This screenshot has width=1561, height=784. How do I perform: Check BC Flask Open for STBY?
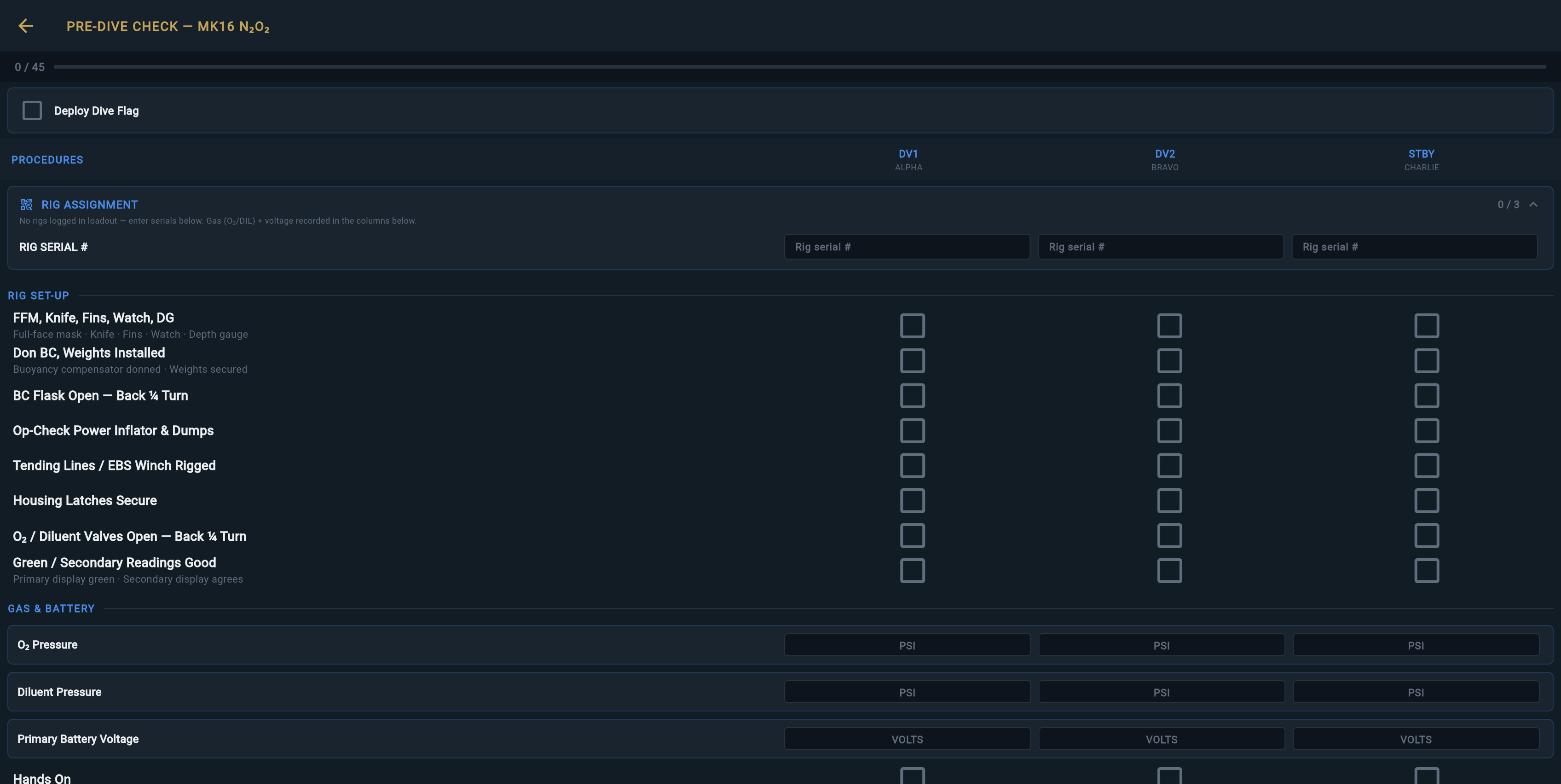point(1427,396)
